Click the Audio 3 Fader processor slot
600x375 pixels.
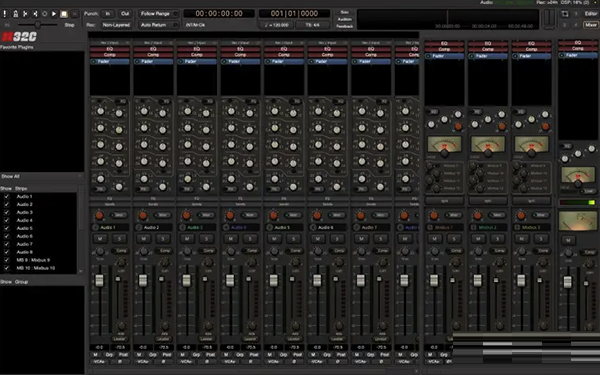click(x=197, y=61)
